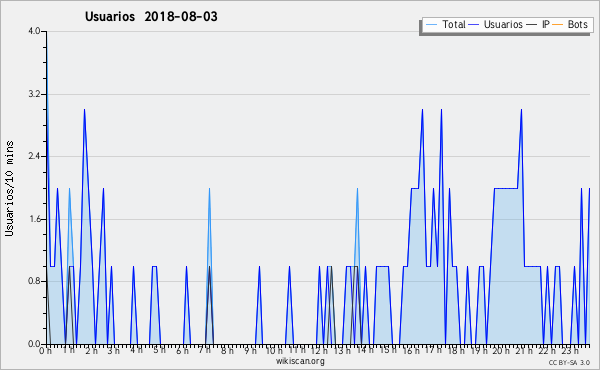Image resolution: width=600 pixels, height=370 pixels.
Task: Click the wikiscan.org label below the chart
Action: coord(300,361)
